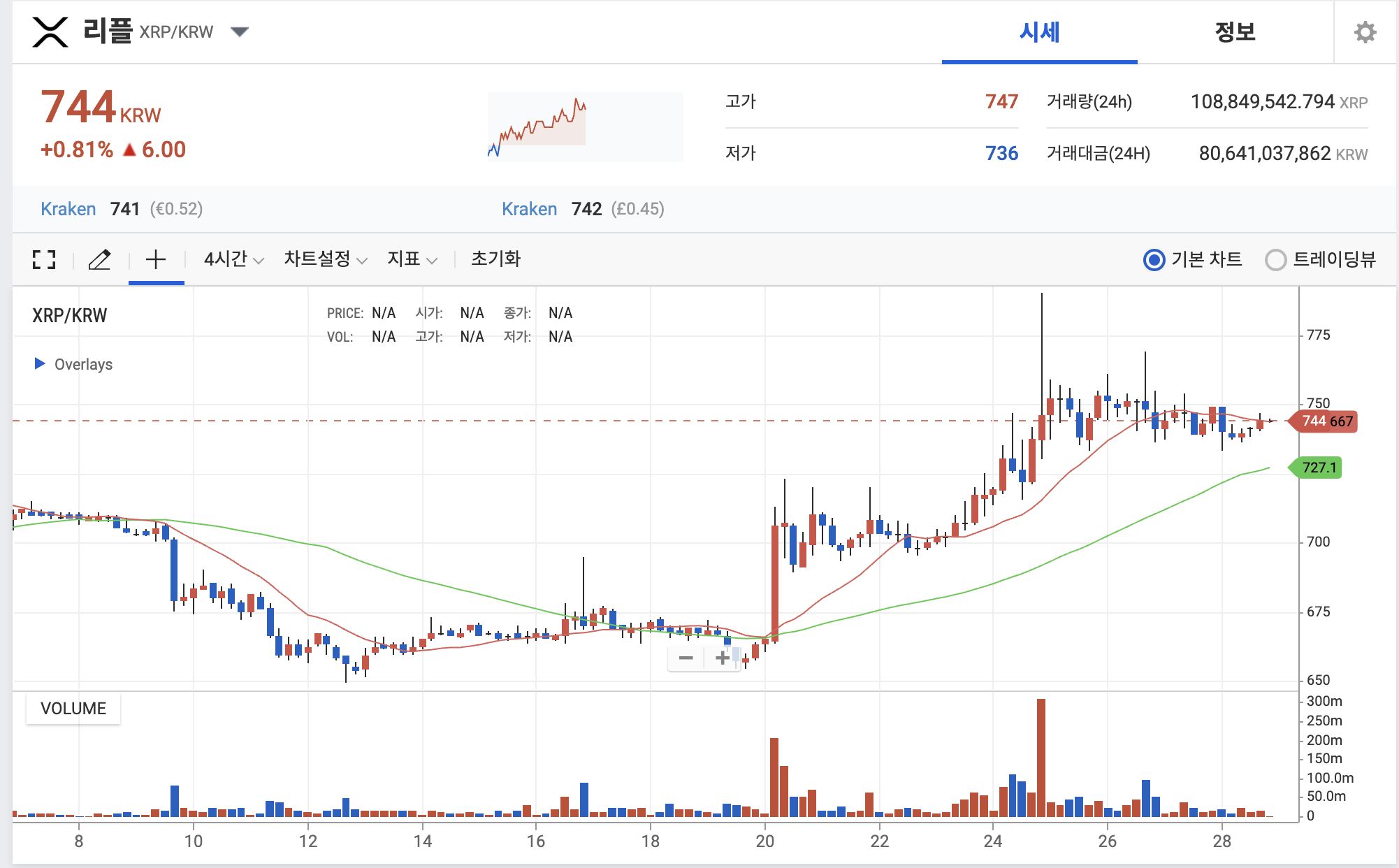The image size is (1399, 868).
Task: Click the mini price sparkline thumbnail
Action: [x=585, y=127]
